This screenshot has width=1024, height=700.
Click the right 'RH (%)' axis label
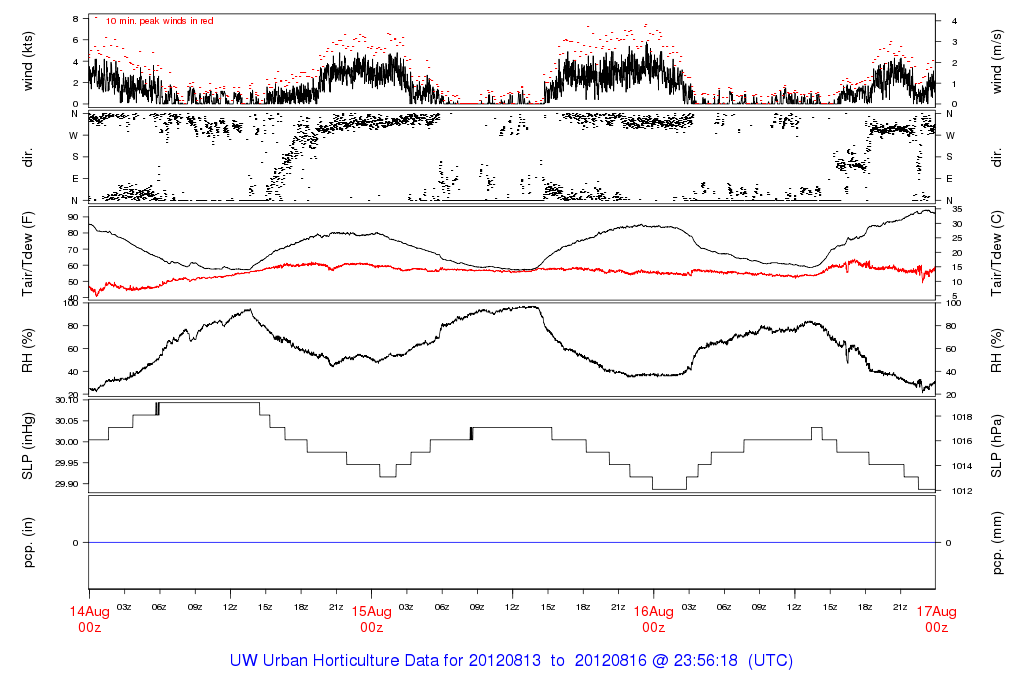click(x=997, y=350)
